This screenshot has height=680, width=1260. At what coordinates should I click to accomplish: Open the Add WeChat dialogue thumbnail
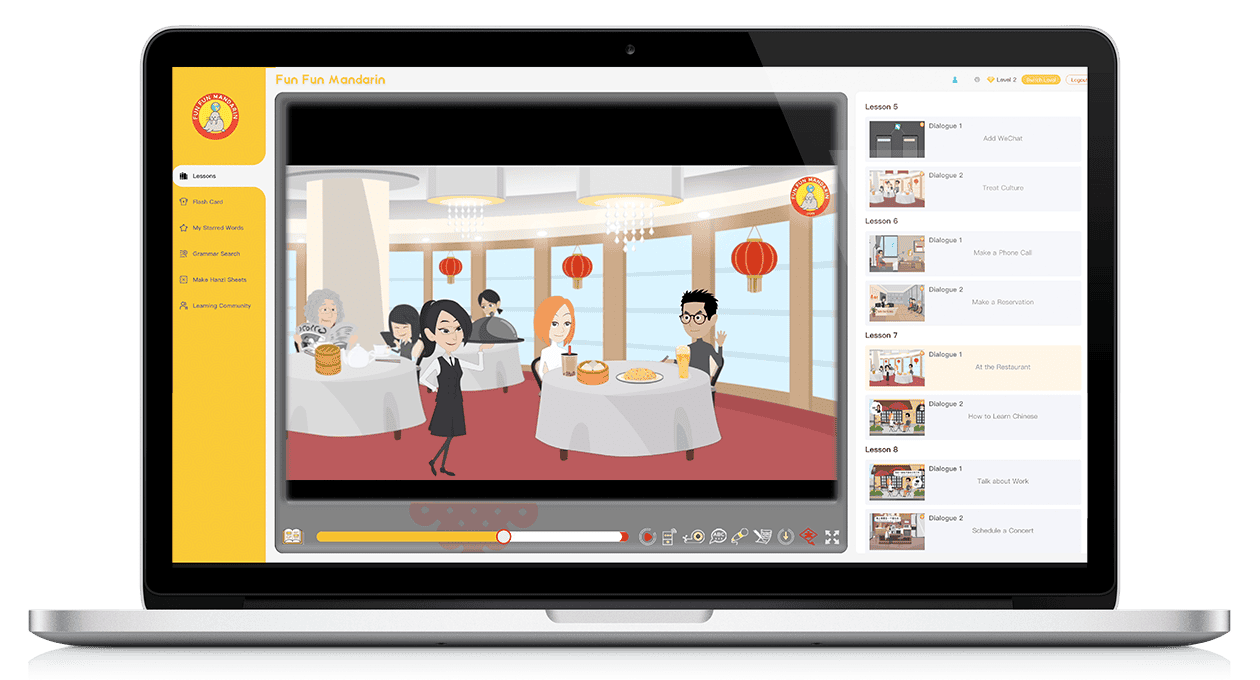tap(896, 139)
